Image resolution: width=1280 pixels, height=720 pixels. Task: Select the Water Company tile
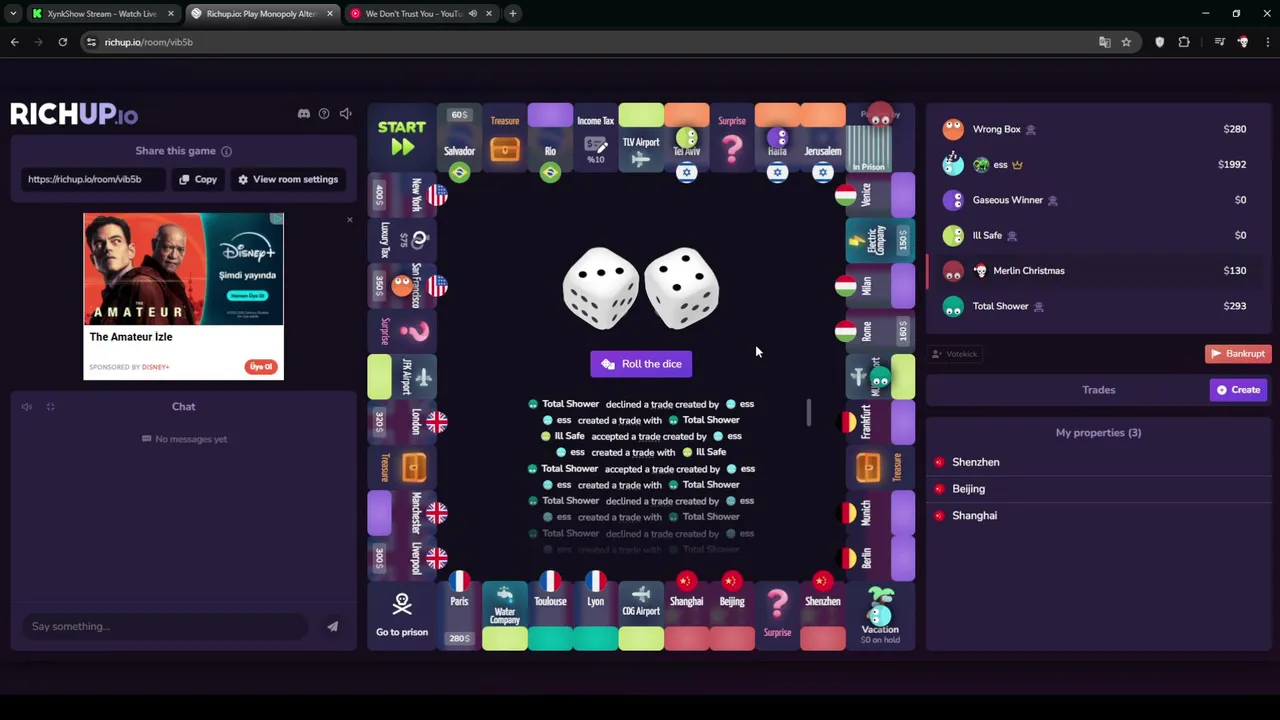[x=505, y=617]
